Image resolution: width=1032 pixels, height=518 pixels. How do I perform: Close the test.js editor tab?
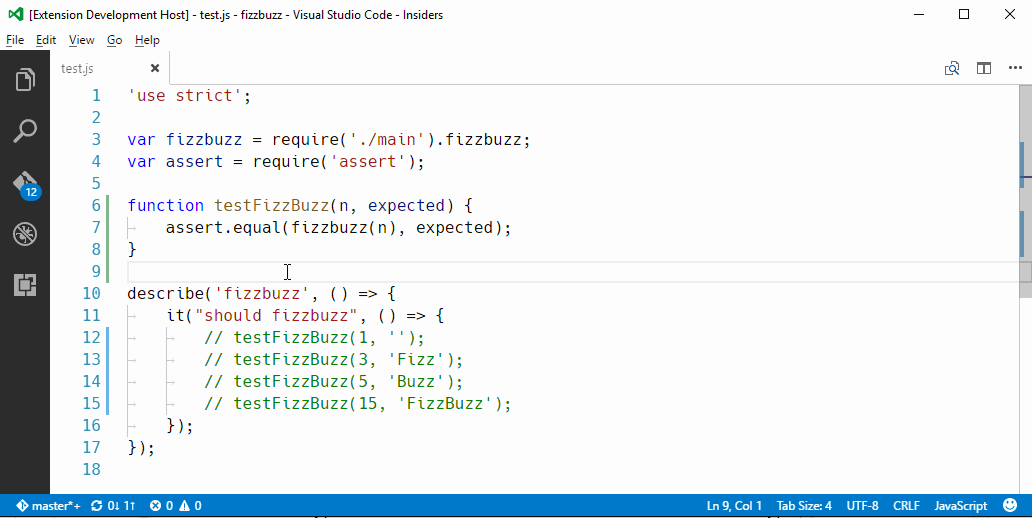point(155,68)
